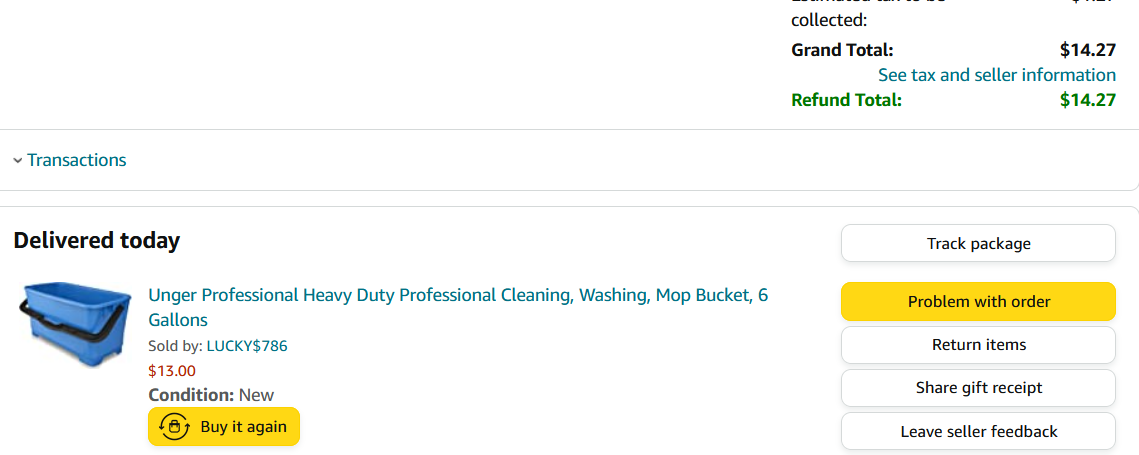Select the $13.00 item price text
The height and width of the screenshot is (455, 1139).
pos(171,371)
